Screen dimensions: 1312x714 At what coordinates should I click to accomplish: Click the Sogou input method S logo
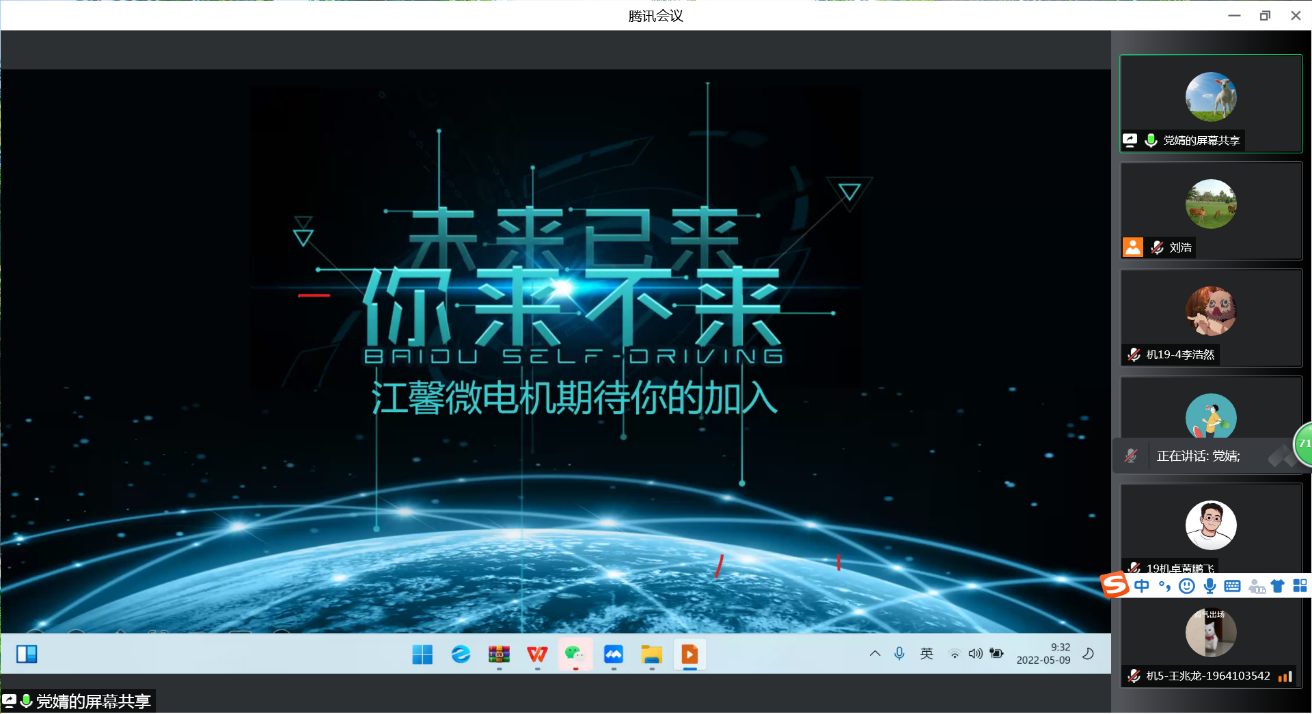1115,586
